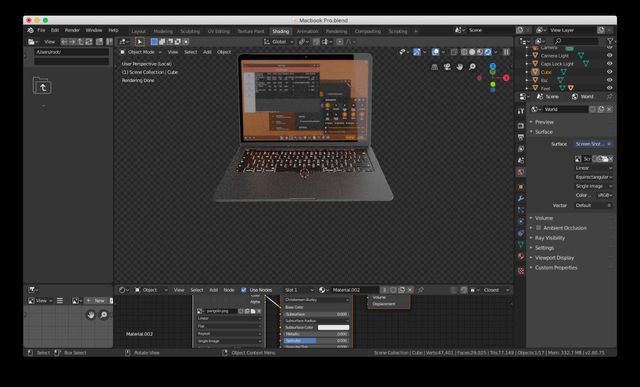Open the Modifier wrench properties tab
The width and height of the screenshot is (640, 387).
(x=521, y=198)
